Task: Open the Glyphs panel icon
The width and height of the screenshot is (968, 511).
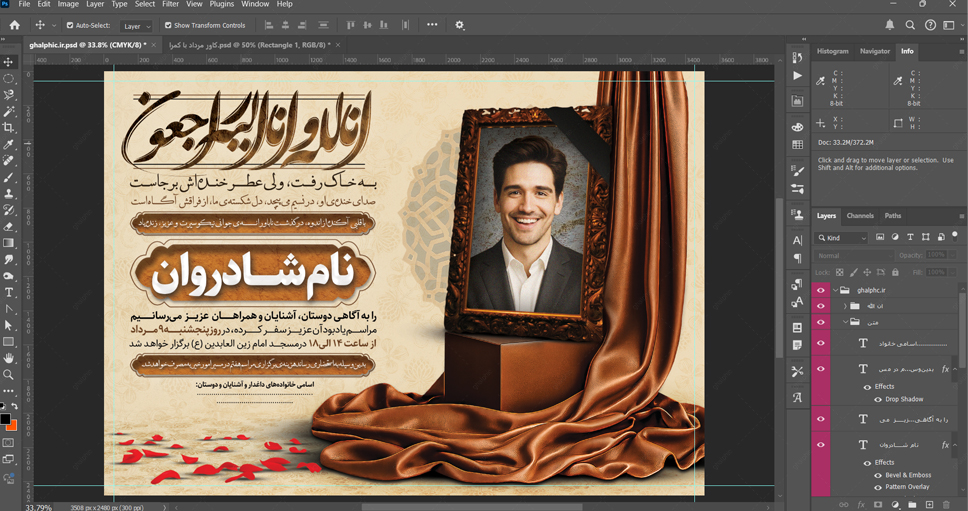Action: (x=797, y=397)
